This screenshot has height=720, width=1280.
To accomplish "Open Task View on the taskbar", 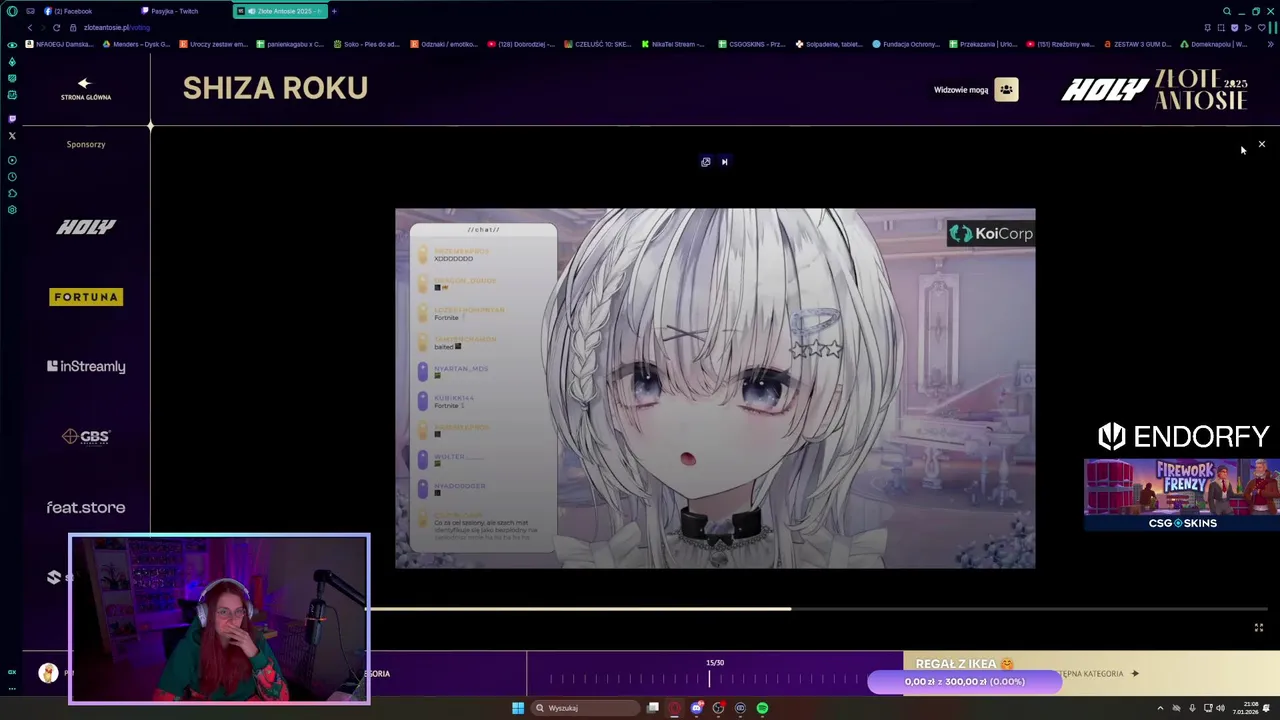I will tap(653, 708).
